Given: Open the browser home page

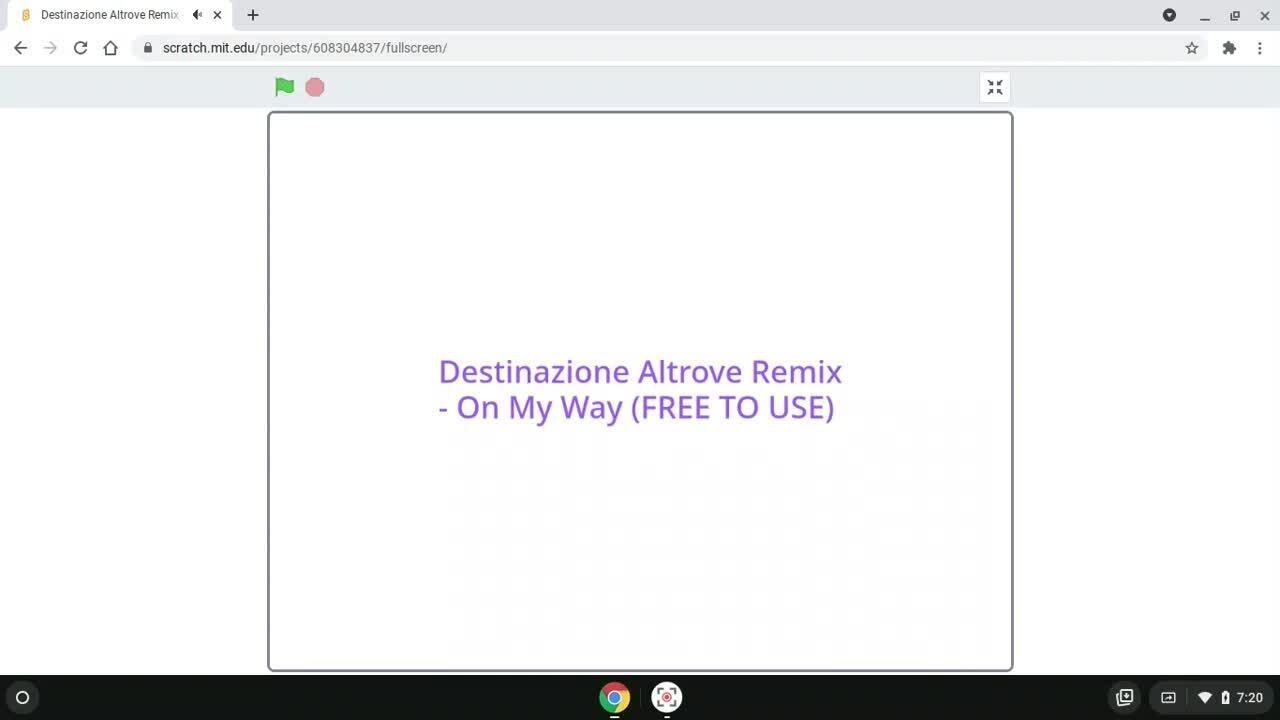Looking at the screenshot, I should click(x=110, y=48).
